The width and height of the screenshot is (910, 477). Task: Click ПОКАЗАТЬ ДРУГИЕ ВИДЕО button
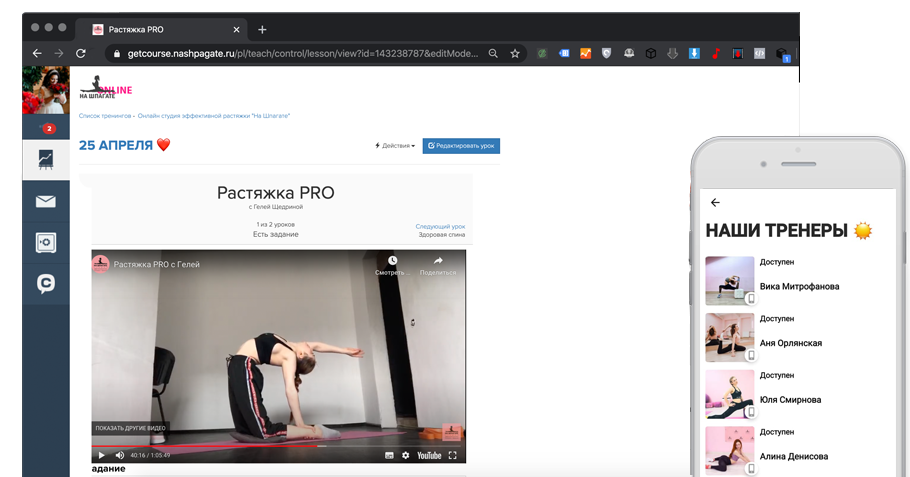coord(131,428)
